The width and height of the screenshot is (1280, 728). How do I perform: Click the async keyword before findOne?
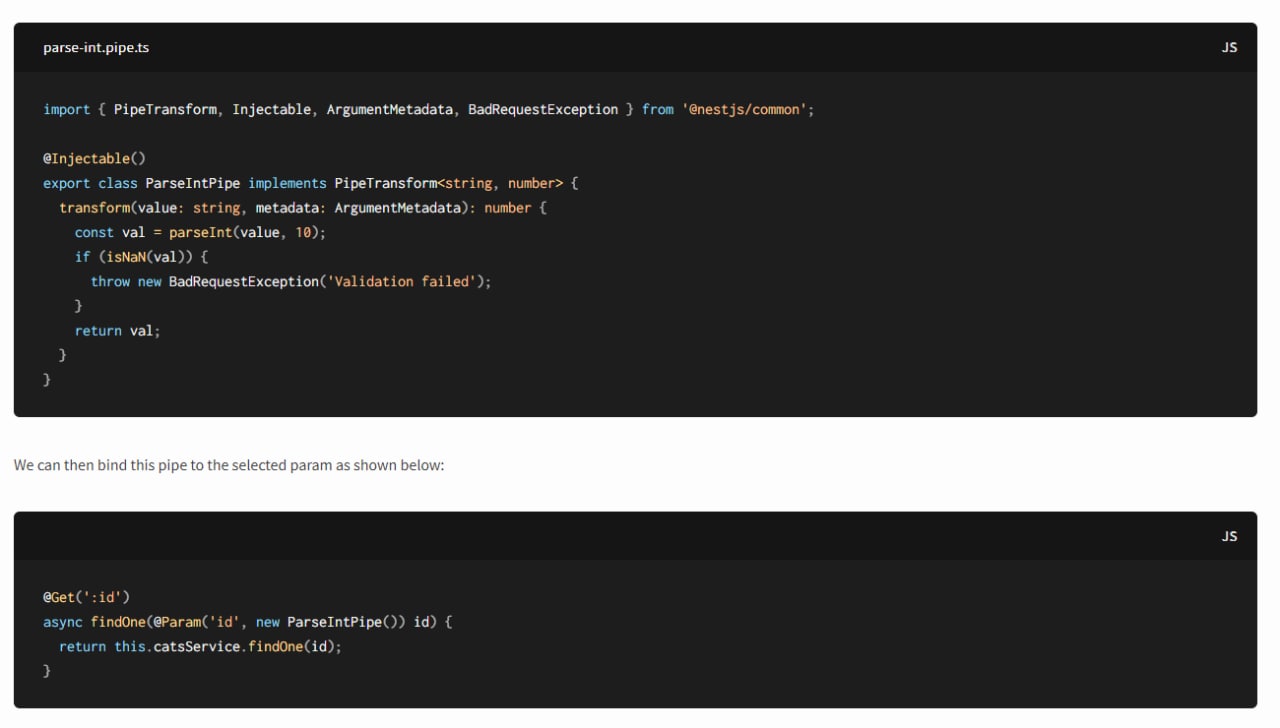pos(62,622)
